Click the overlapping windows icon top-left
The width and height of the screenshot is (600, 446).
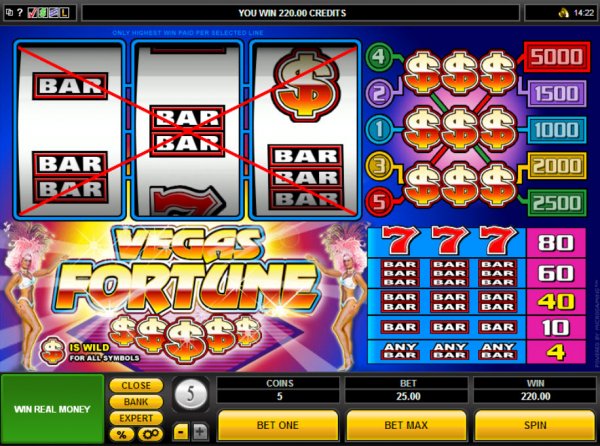[x=10, y=13]
